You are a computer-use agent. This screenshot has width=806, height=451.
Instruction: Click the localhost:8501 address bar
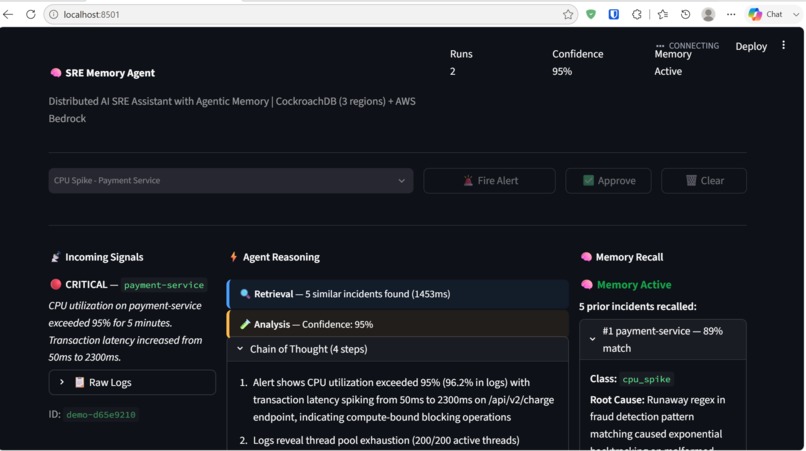click(x=308, y=14)
